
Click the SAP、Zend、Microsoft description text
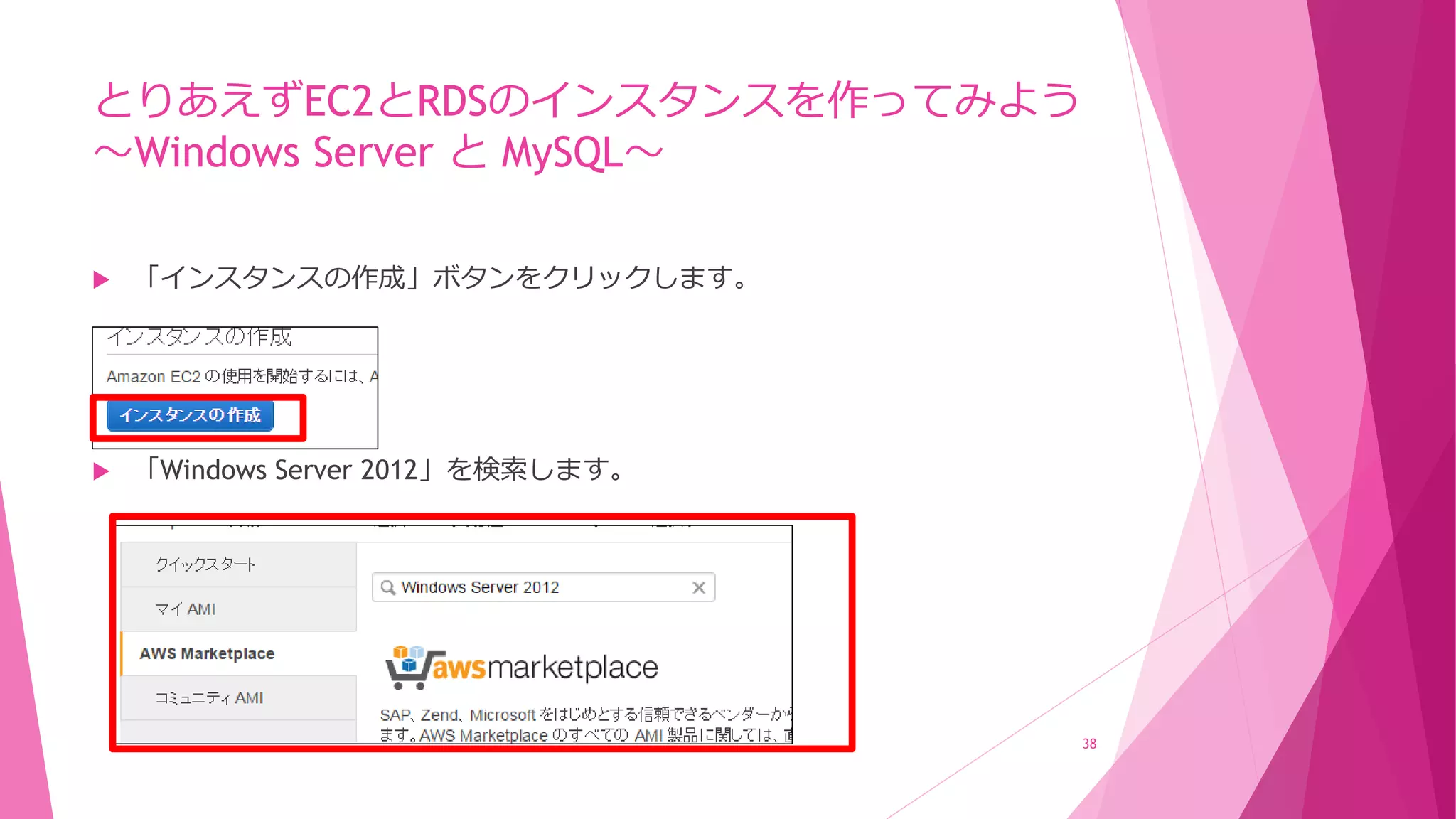tap(586, 724)
